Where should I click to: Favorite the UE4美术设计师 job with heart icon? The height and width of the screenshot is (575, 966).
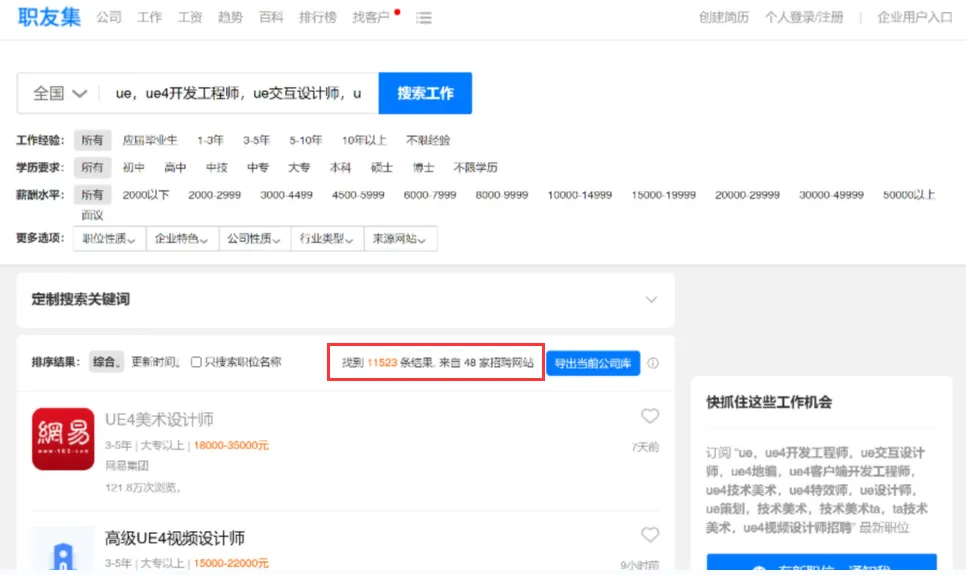pos(650,416)
